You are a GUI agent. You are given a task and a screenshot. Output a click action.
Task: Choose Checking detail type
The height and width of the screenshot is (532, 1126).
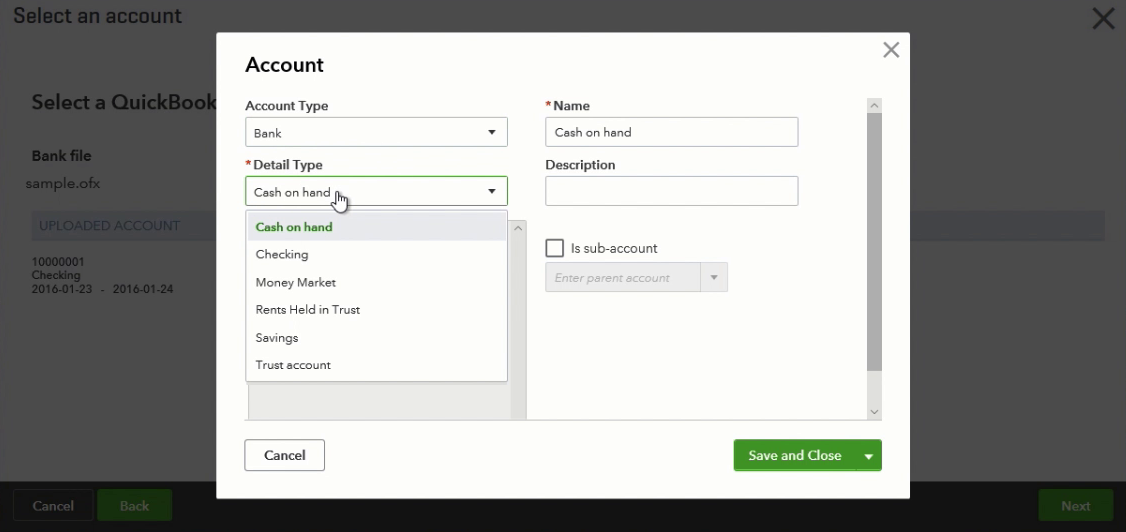tap(376, 255)
